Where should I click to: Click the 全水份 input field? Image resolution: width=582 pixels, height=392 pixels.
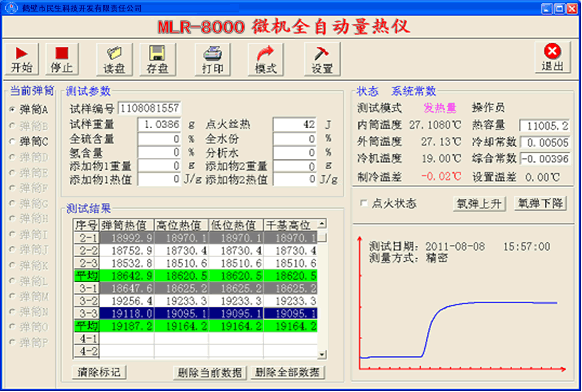pyautogui.click(x=295, y=139)
